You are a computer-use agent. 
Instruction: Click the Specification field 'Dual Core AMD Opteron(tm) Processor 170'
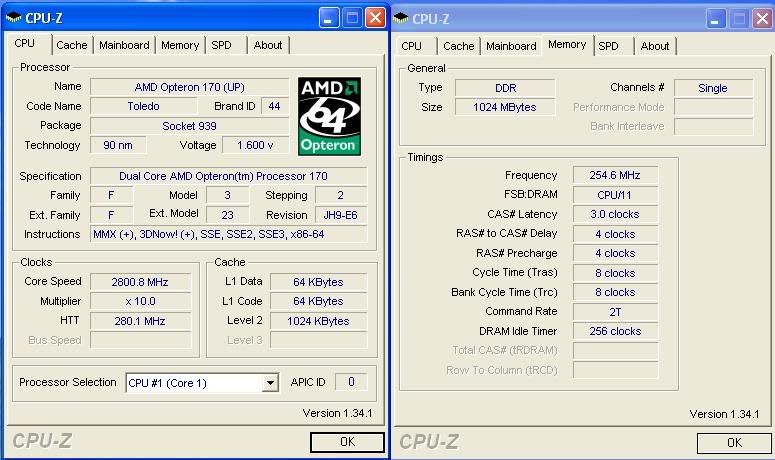point(228,176)
